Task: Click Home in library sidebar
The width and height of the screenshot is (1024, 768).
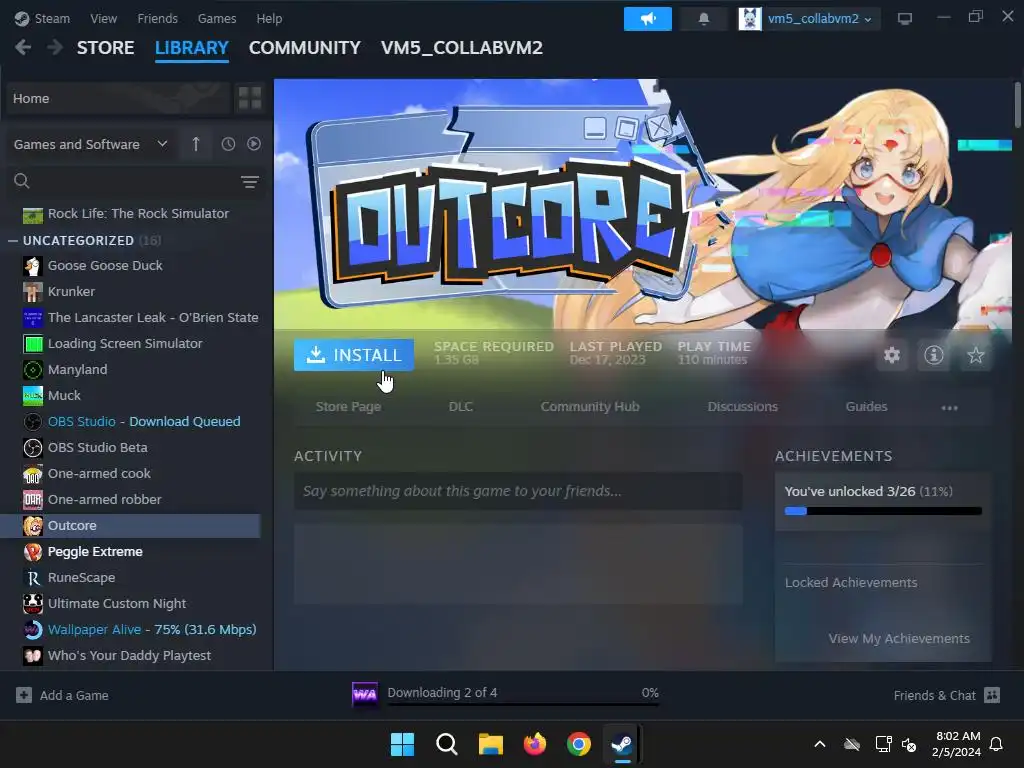Action: [118, 99]
